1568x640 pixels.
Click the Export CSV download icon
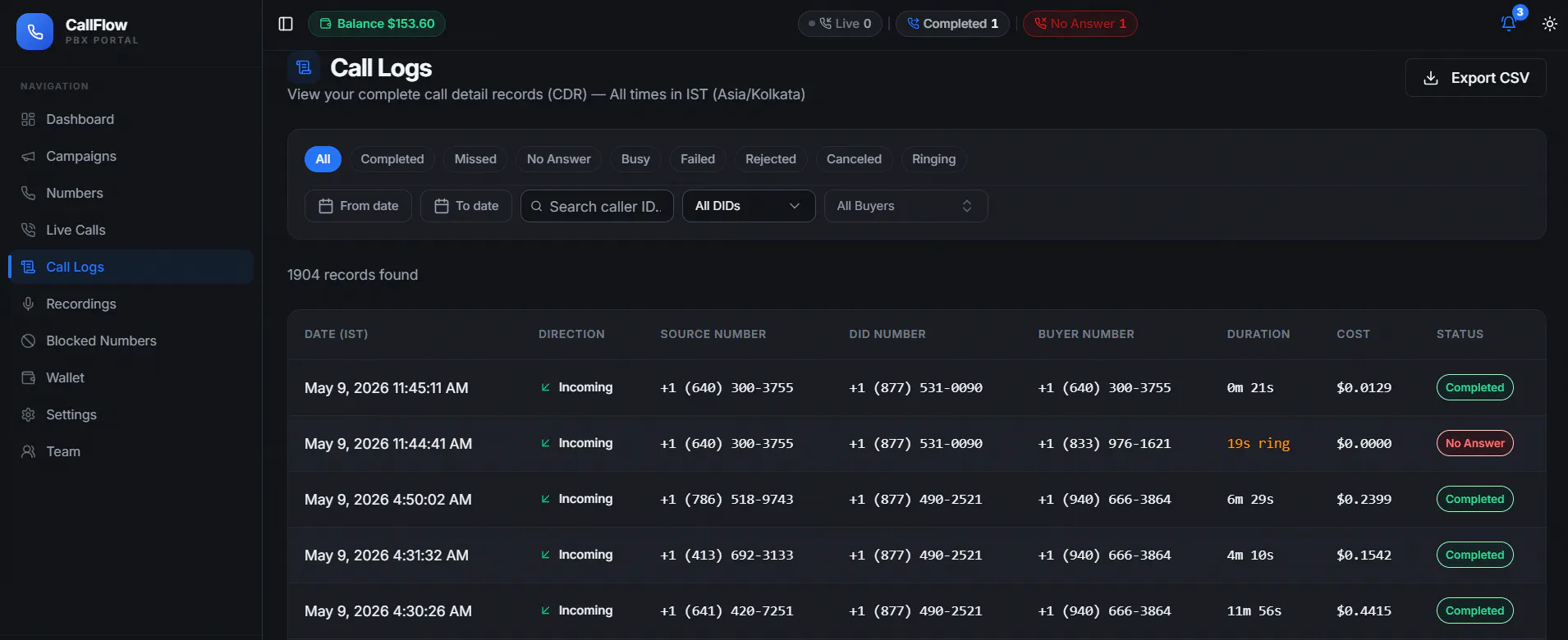[x=1430, y=78]
